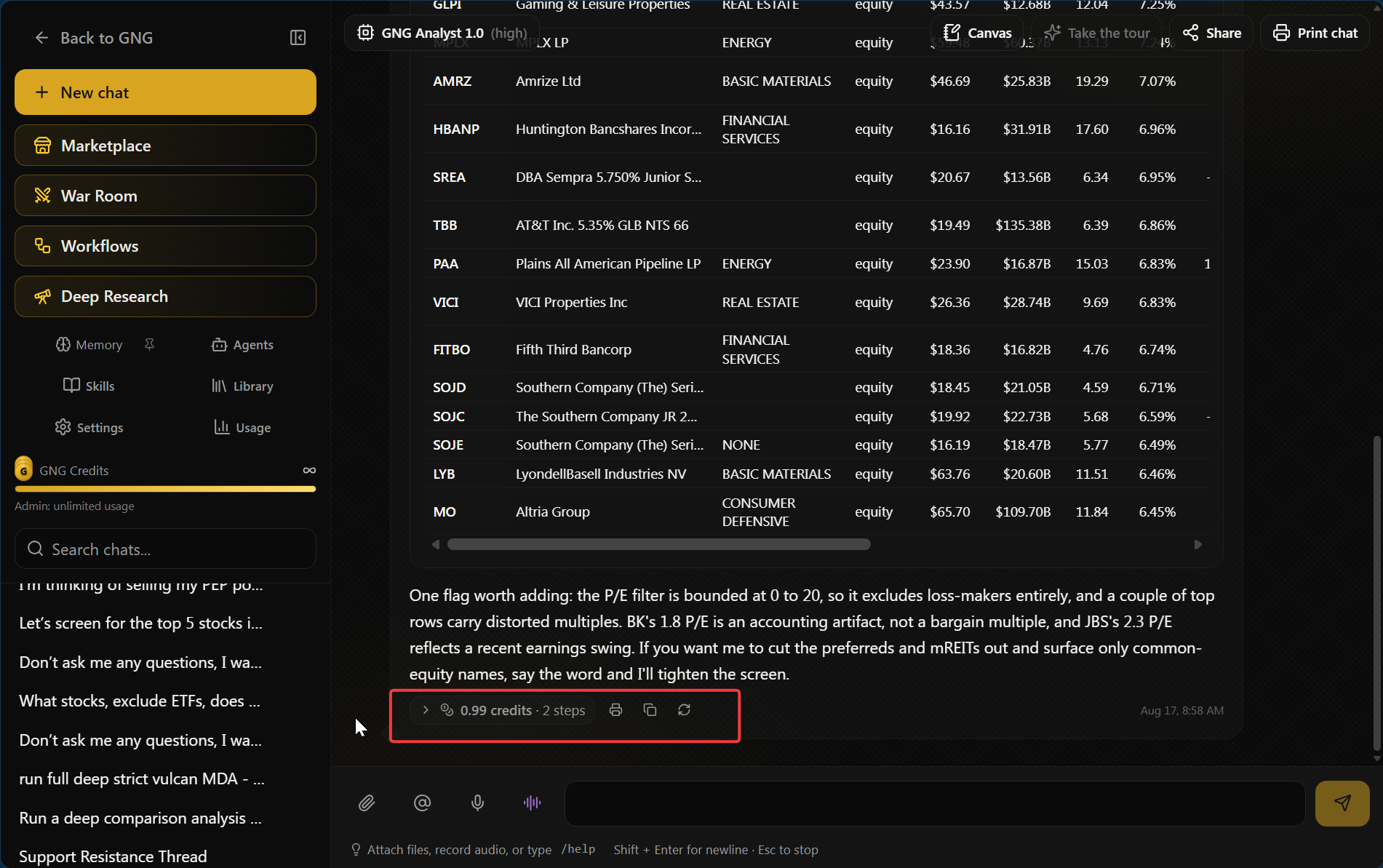
Task: Click Take the tour
Action: 1097,33
